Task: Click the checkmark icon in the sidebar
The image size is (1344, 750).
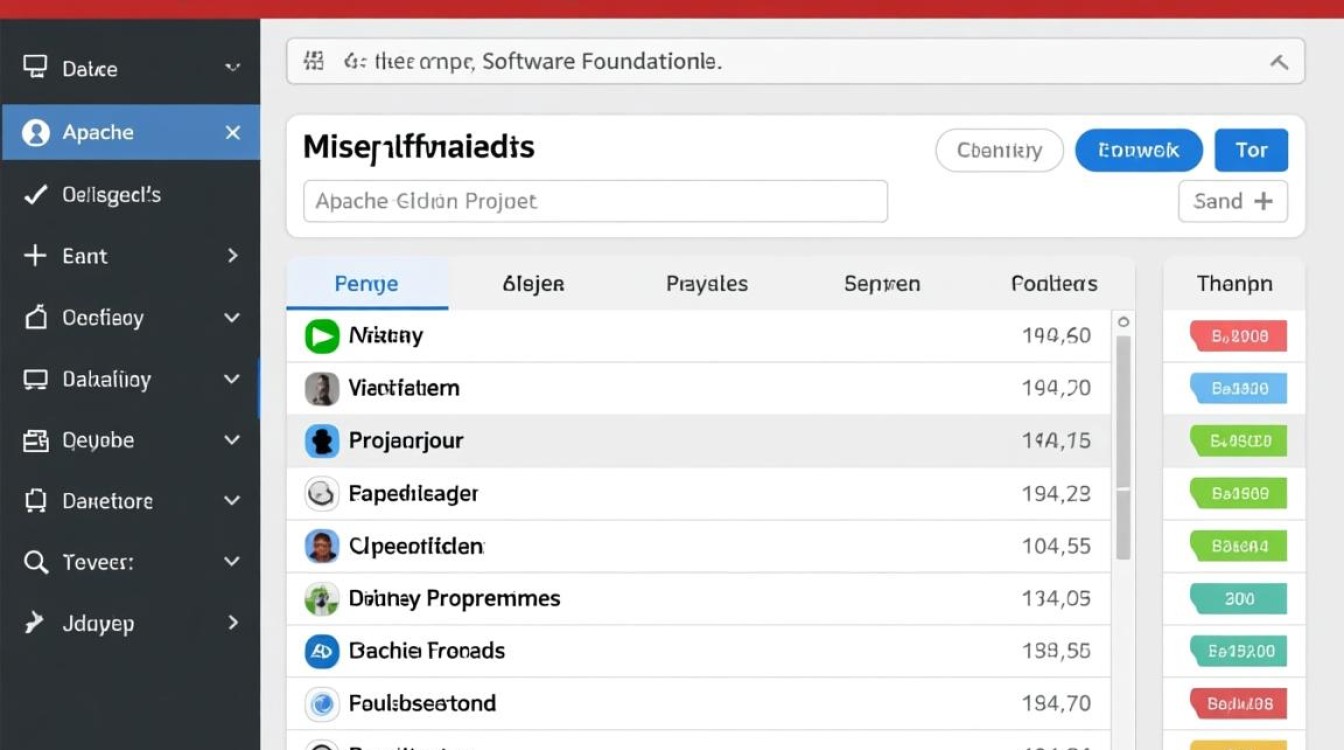Action: tap(35, 195)
